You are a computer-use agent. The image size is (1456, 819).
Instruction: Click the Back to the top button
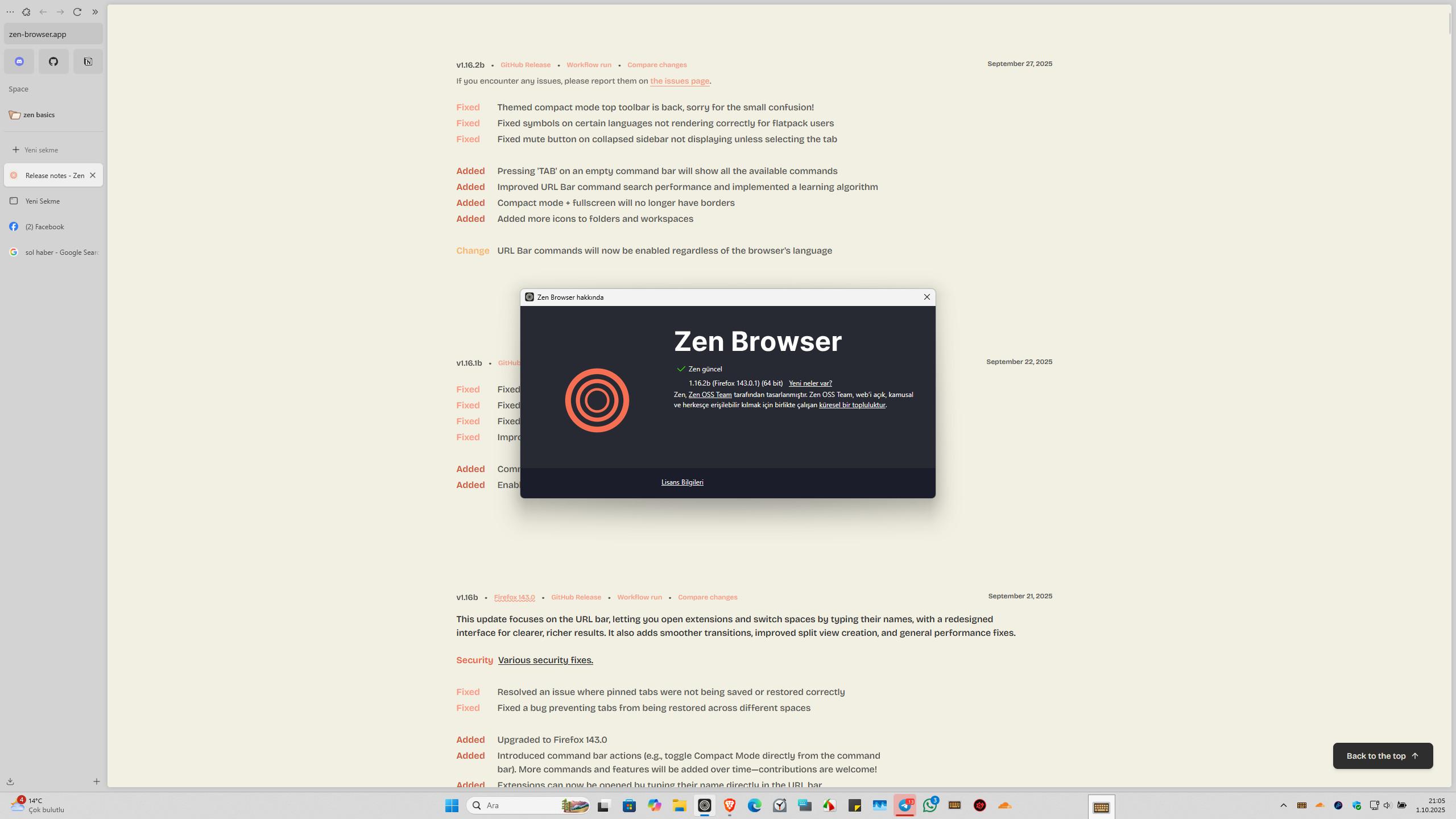point(1382,756)
